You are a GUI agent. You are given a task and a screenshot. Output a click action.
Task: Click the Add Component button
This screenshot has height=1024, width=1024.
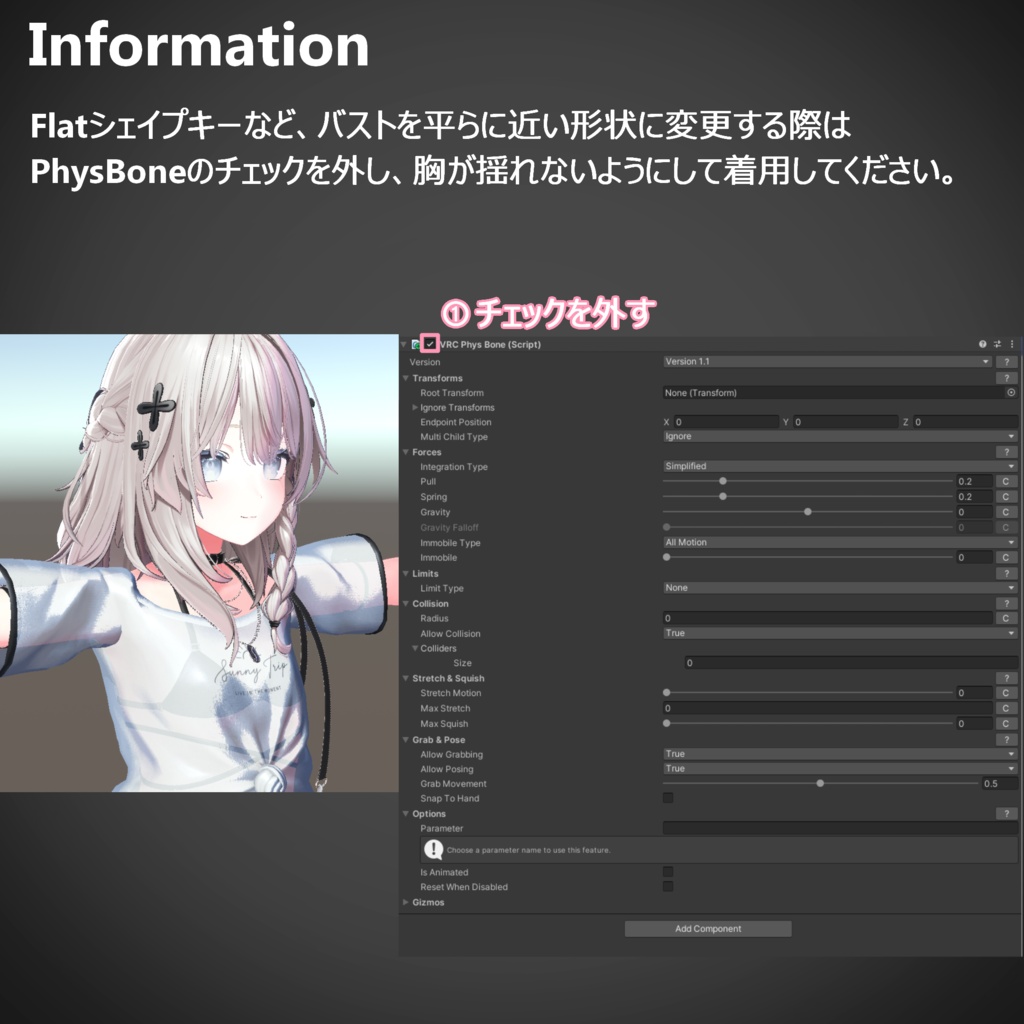[708, 929]
